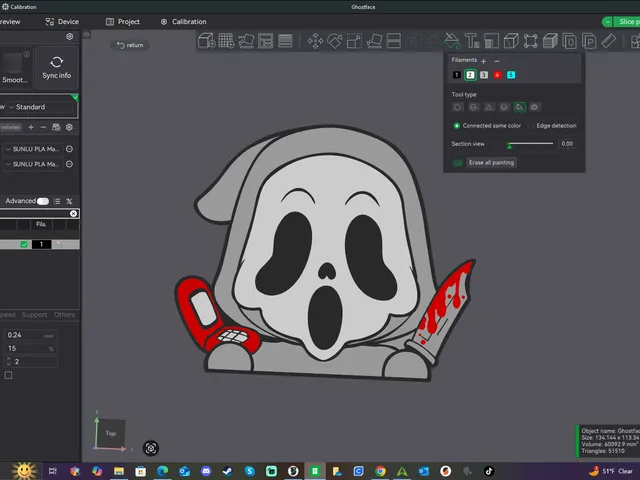The image size is (640, 480).
Task: Open the first SUNLU PLA filament dropdown
Action: click(x=33, y=149)
